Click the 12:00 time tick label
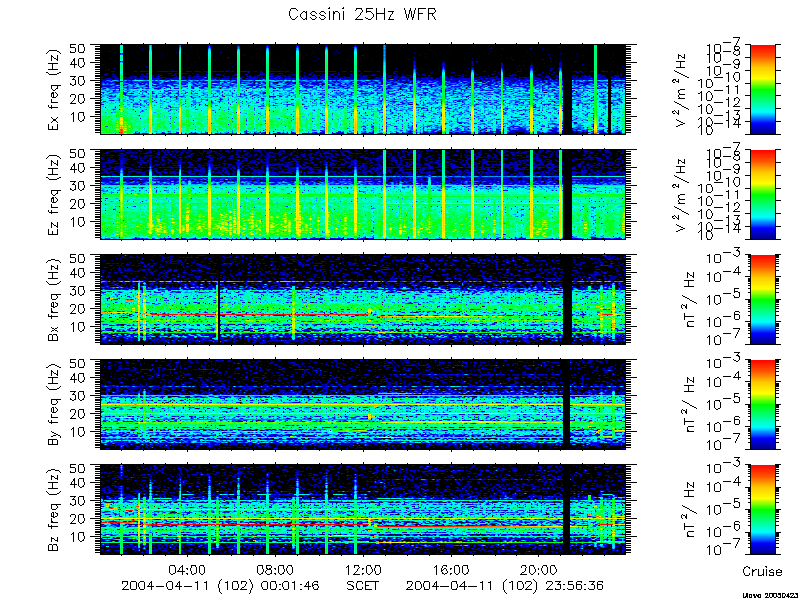 point(362,570)
